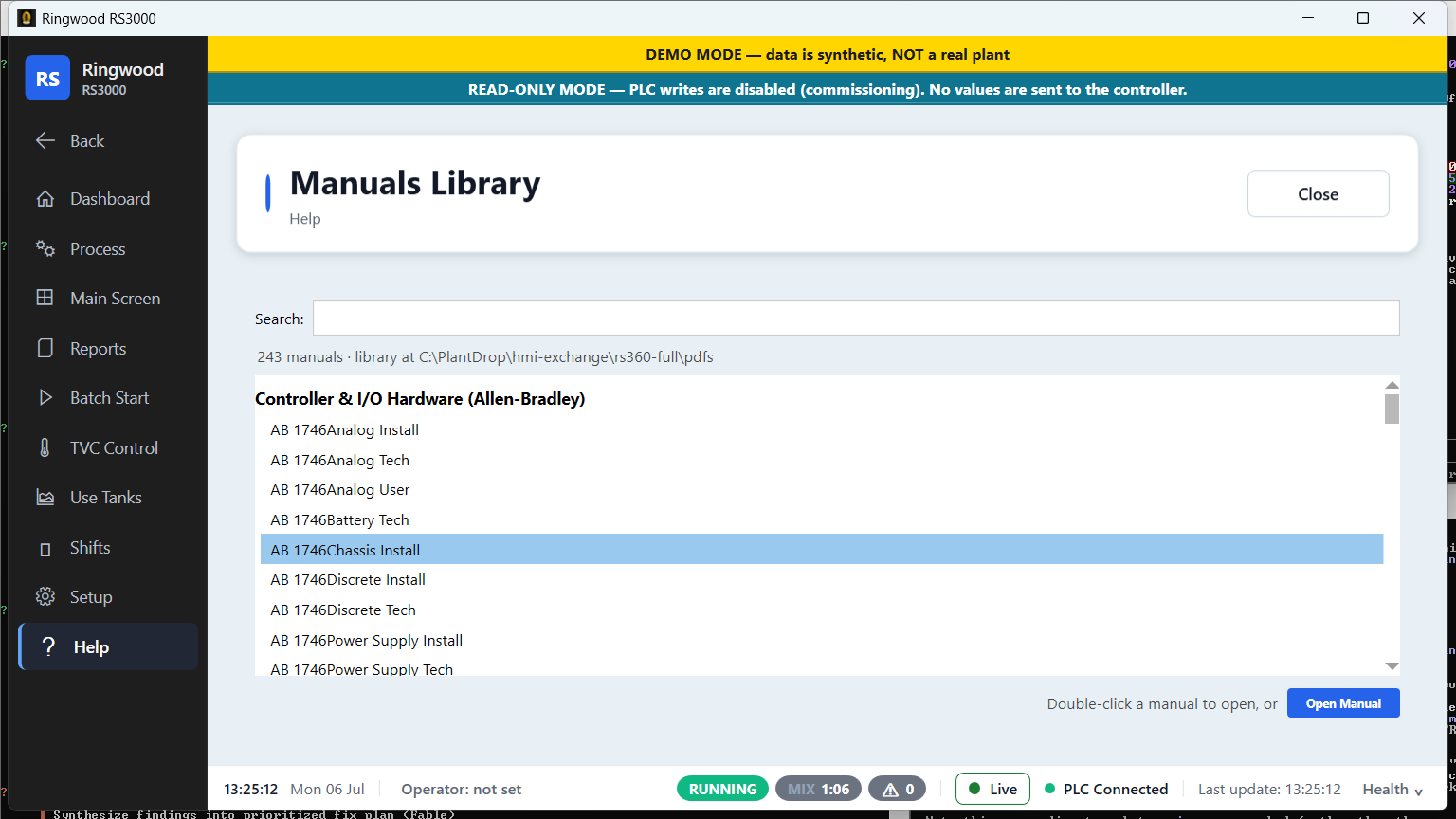Select AB 1746Analog User manual
Viewport: 1456px width, 819px height.
click(822, 490)
